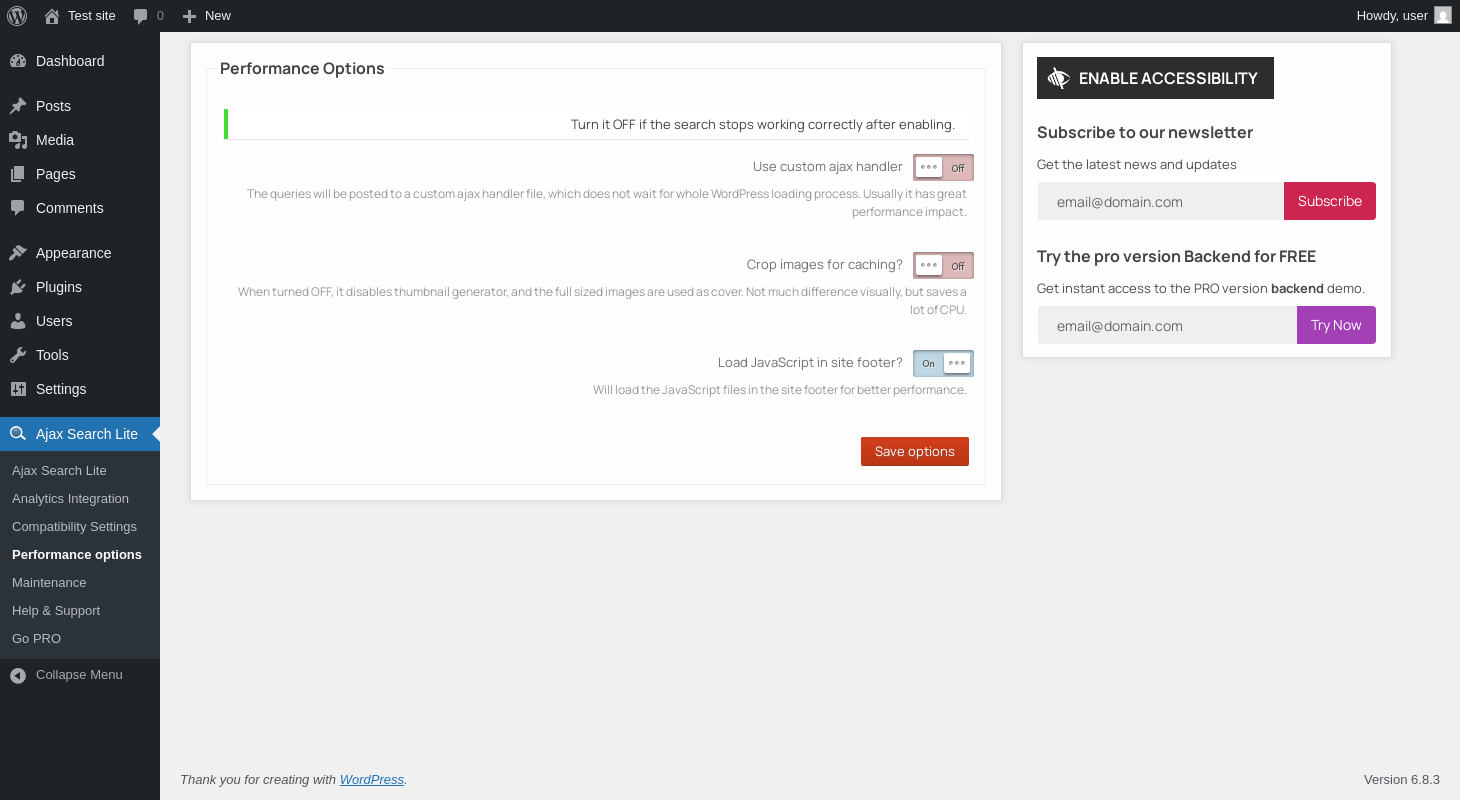
Task: Enable the custom ajax handler toggle
Action: [x=943, y=167]
